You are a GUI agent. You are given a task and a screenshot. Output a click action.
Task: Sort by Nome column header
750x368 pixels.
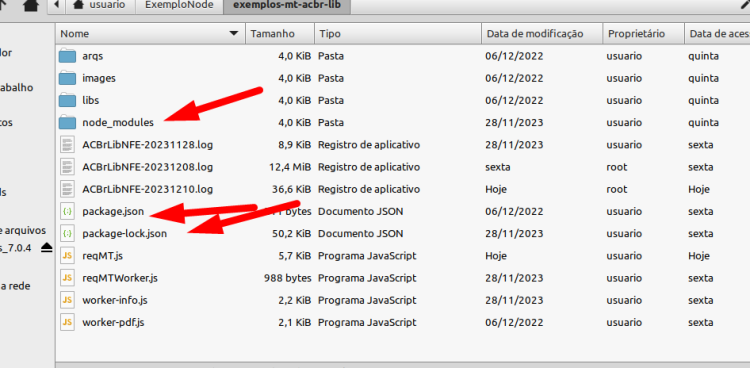click(150, 33)
